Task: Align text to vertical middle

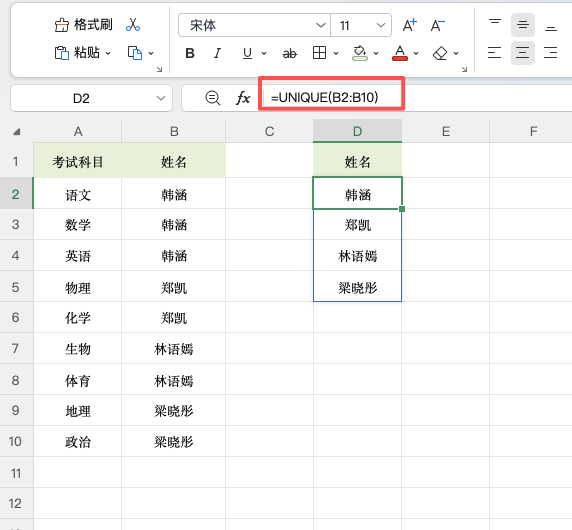Action: pyautogui.click(x=523, y=25)
